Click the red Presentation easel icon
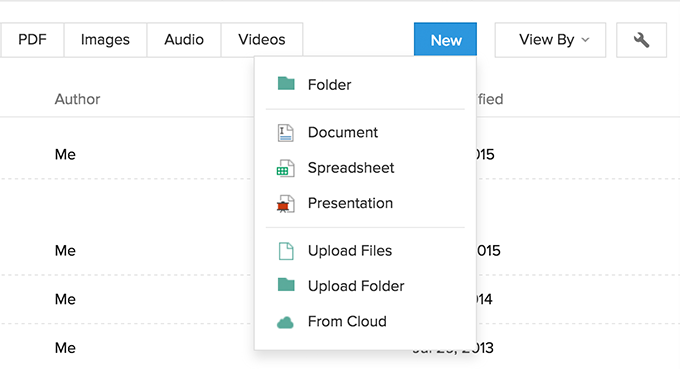Screen dimensions: 680x369 point(285,204)
